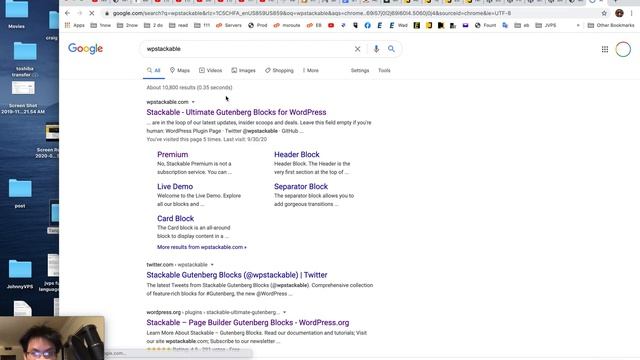Start voice search with microphone icon
The image size is (640, 360).
(376, 49)
